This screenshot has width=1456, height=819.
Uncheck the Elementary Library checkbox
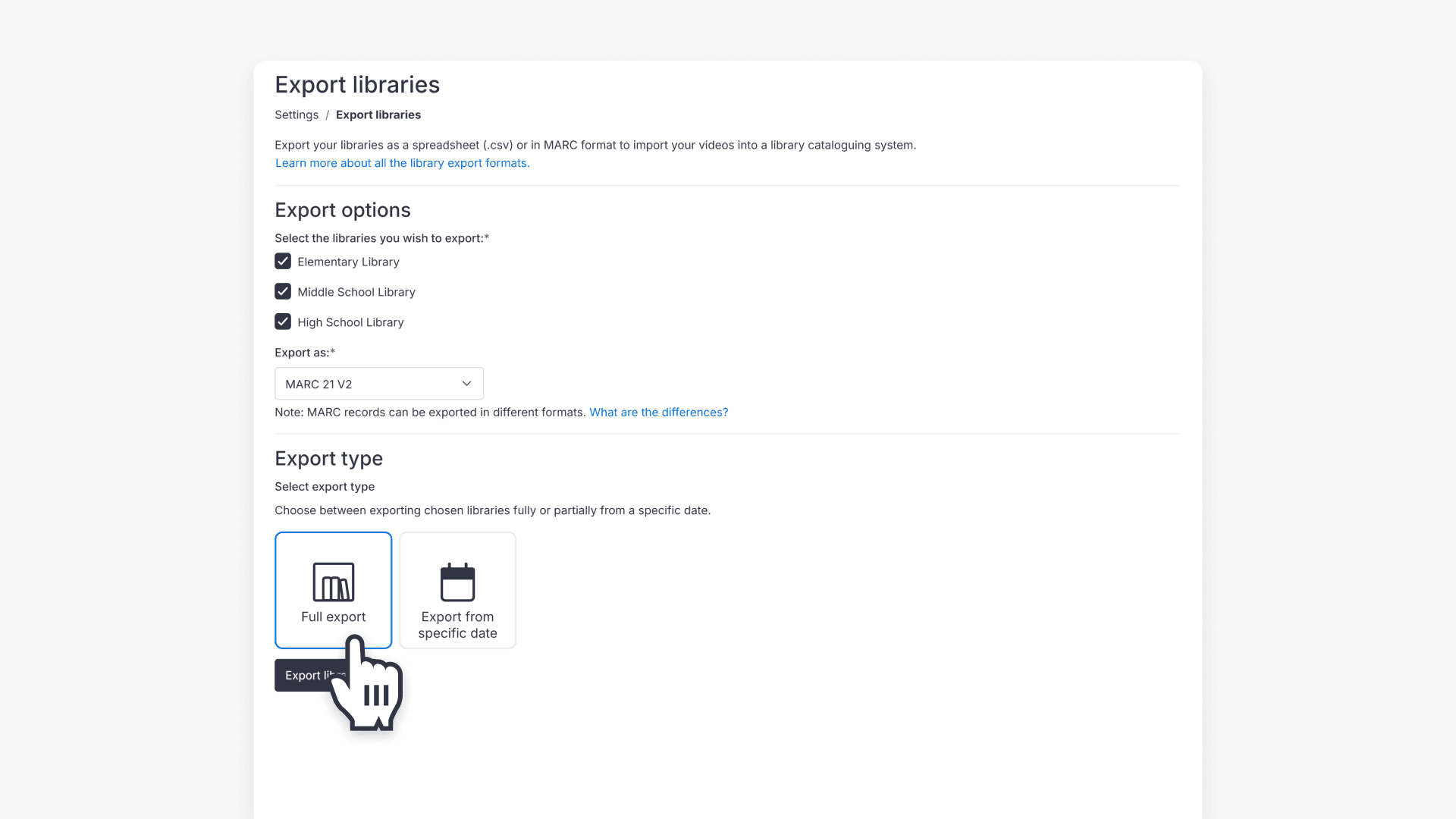tap(283, 262)
